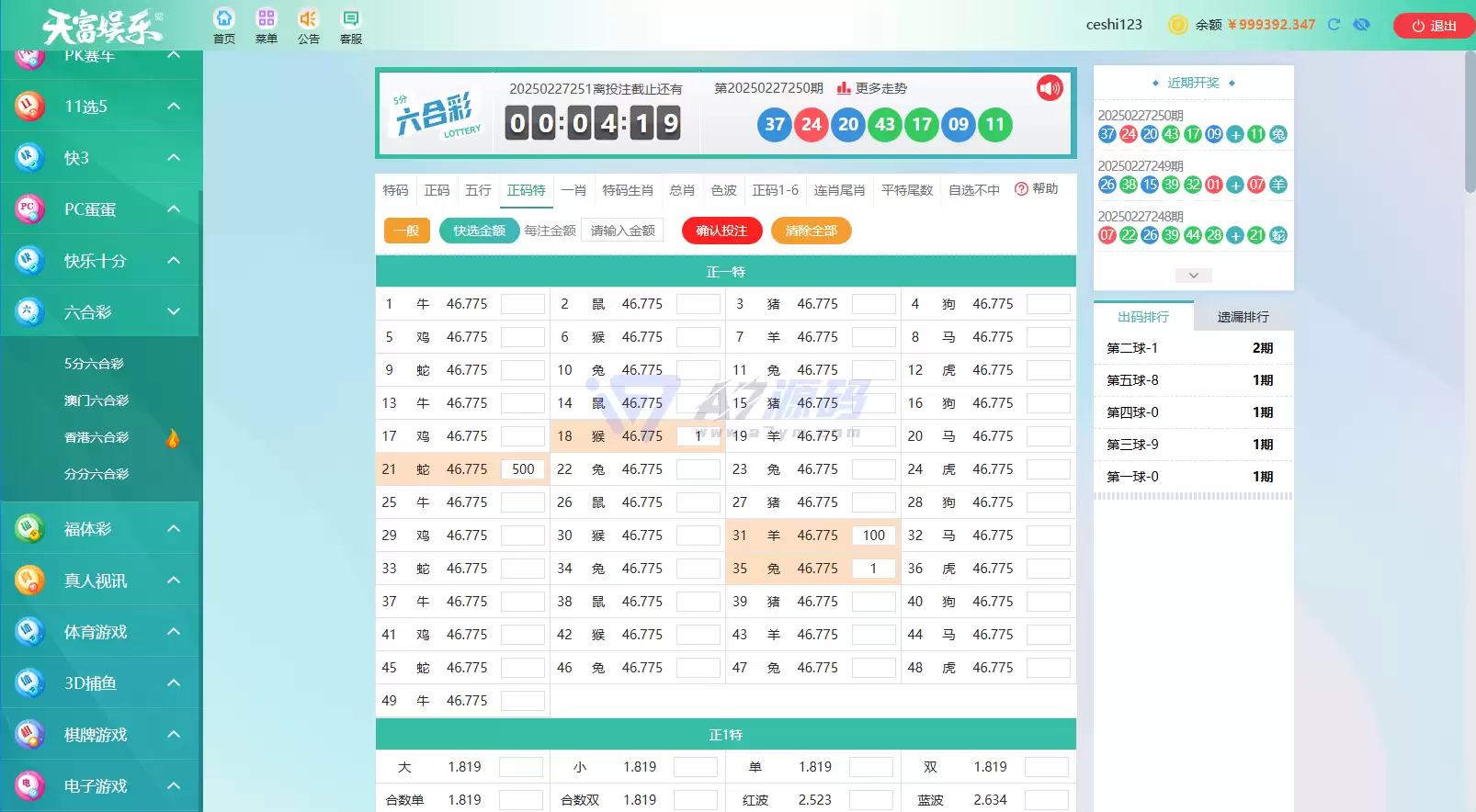Switch to the 特码 tab
The image size is (1476, 812).
tap(395, 190)
